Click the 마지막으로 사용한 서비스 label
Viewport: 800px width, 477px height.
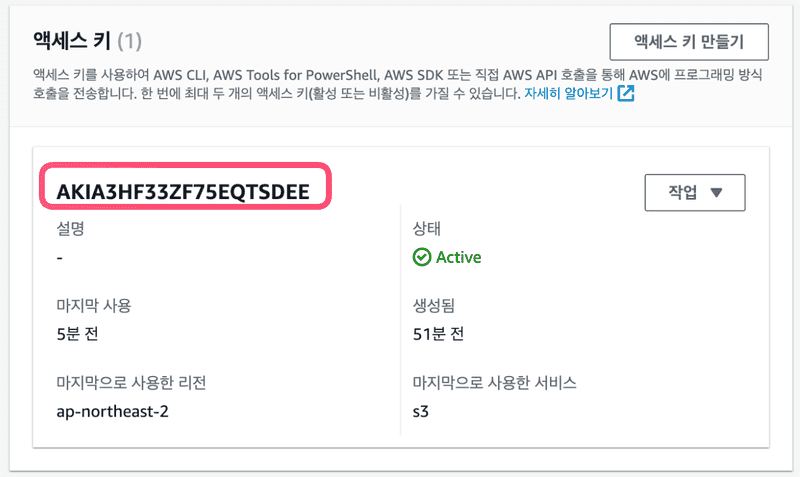click(495, 382)
